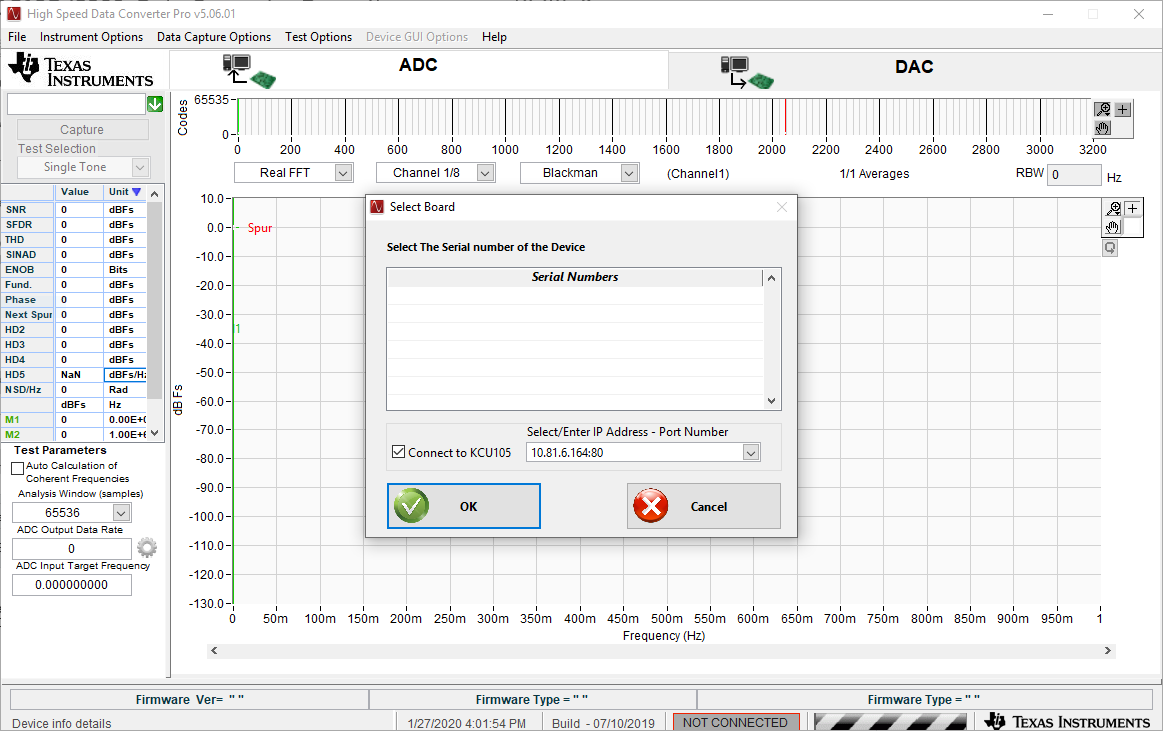Click the Texas Instruments logo in status bar
Image resolution: width=1163 pixels, height=731 pixels.
(1068, 721)
